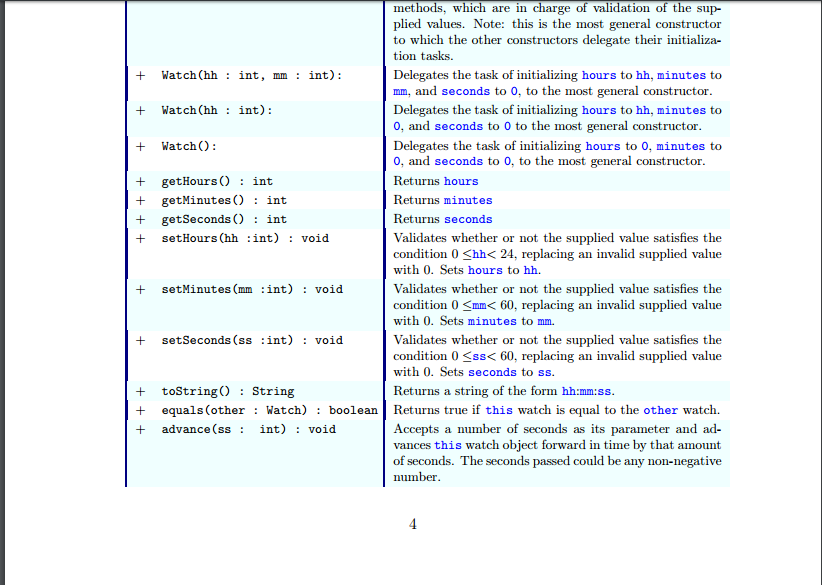Click the other link in equals description
The image size is (822, 585).
(x=658, y=410)
